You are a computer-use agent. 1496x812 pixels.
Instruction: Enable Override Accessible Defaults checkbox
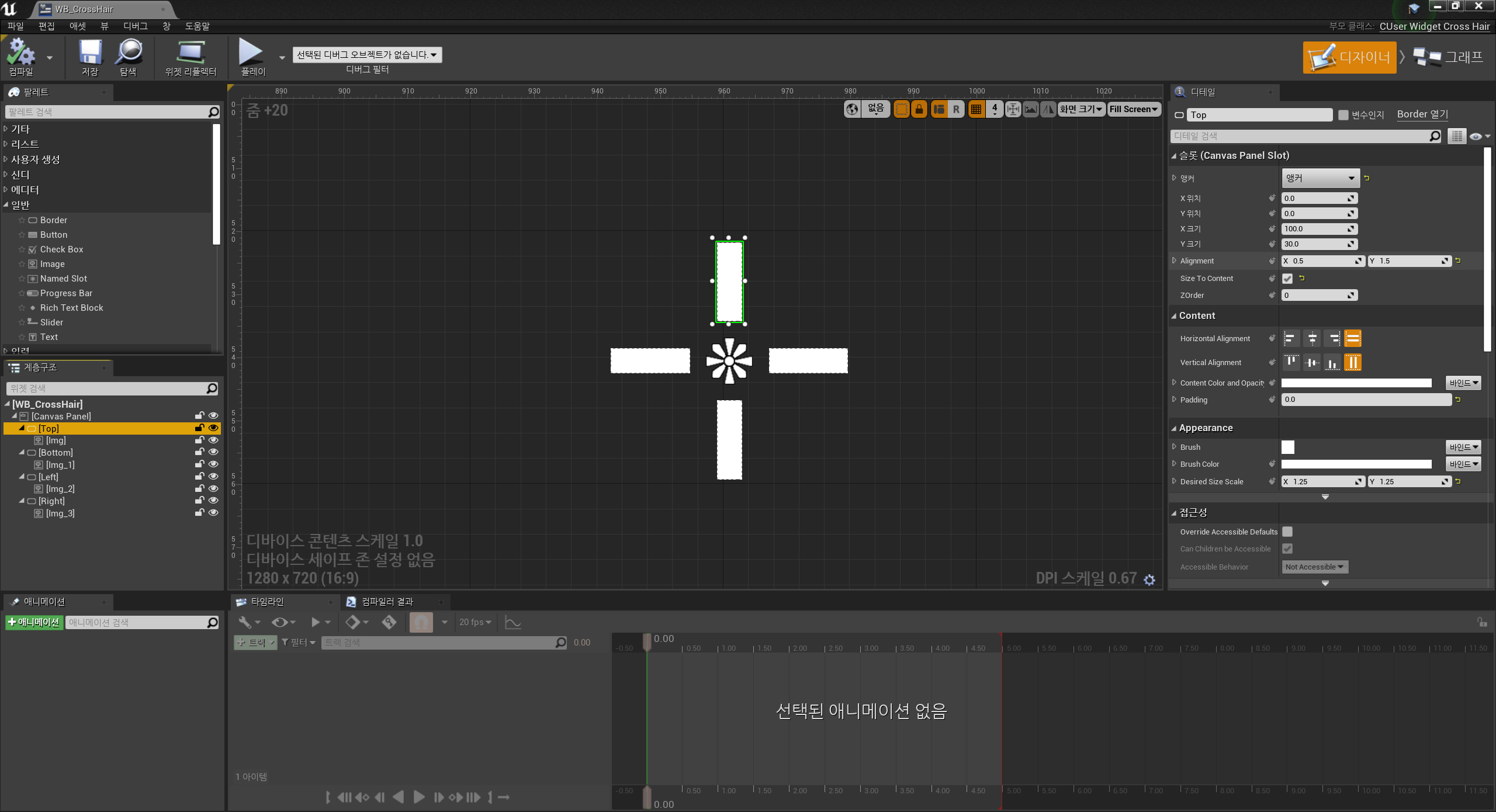click(1287, 532)
